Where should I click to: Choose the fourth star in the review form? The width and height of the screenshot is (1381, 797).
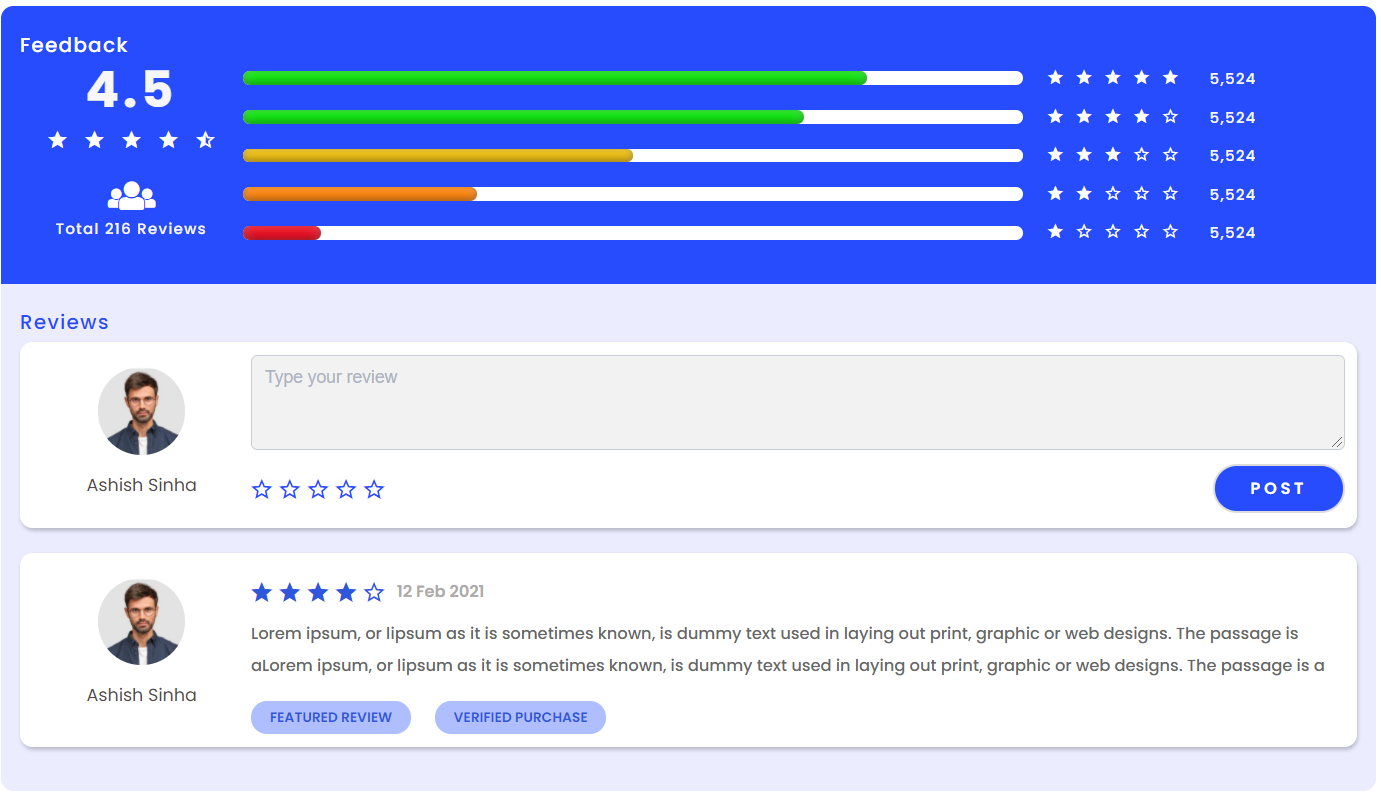pos(346,490)
